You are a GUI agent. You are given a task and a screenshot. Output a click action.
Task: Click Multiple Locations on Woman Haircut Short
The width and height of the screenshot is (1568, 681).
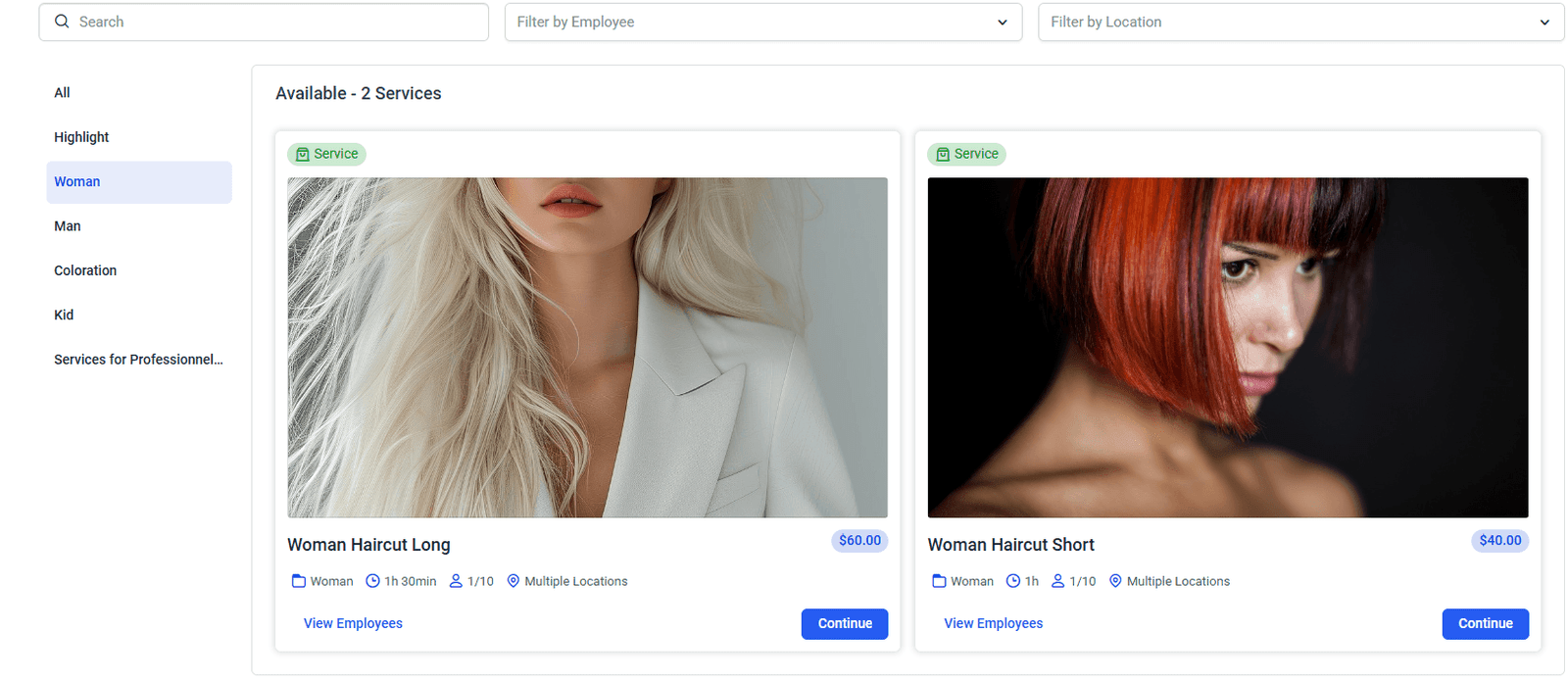(x=1178, y=581)
